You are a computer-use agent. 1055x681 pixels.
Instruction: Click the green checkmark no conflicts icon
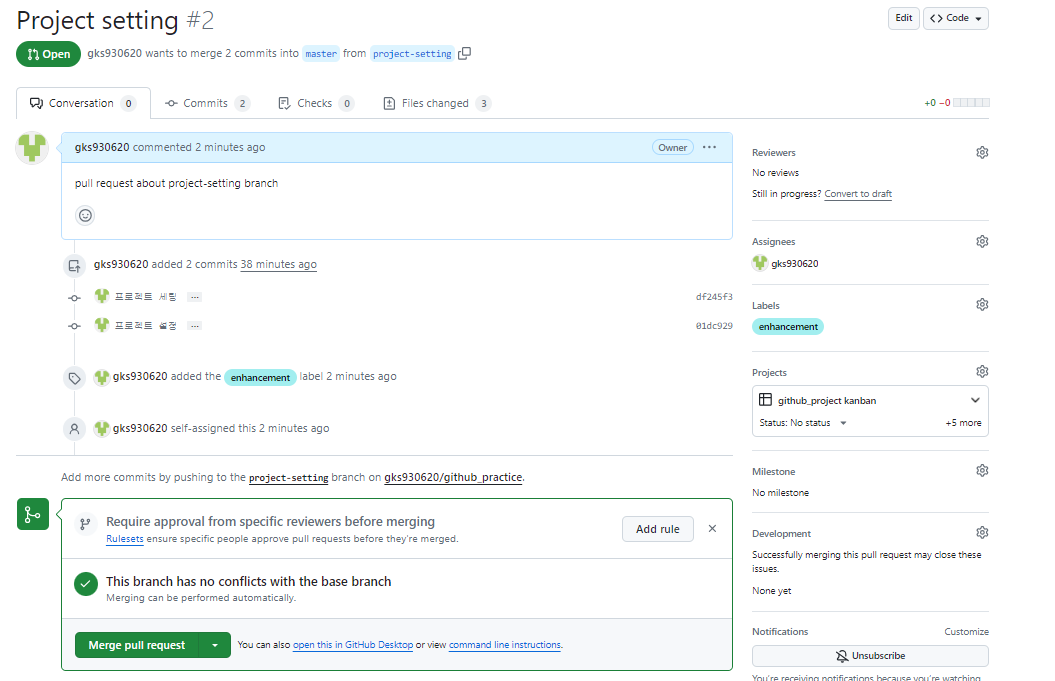[85, 584]
